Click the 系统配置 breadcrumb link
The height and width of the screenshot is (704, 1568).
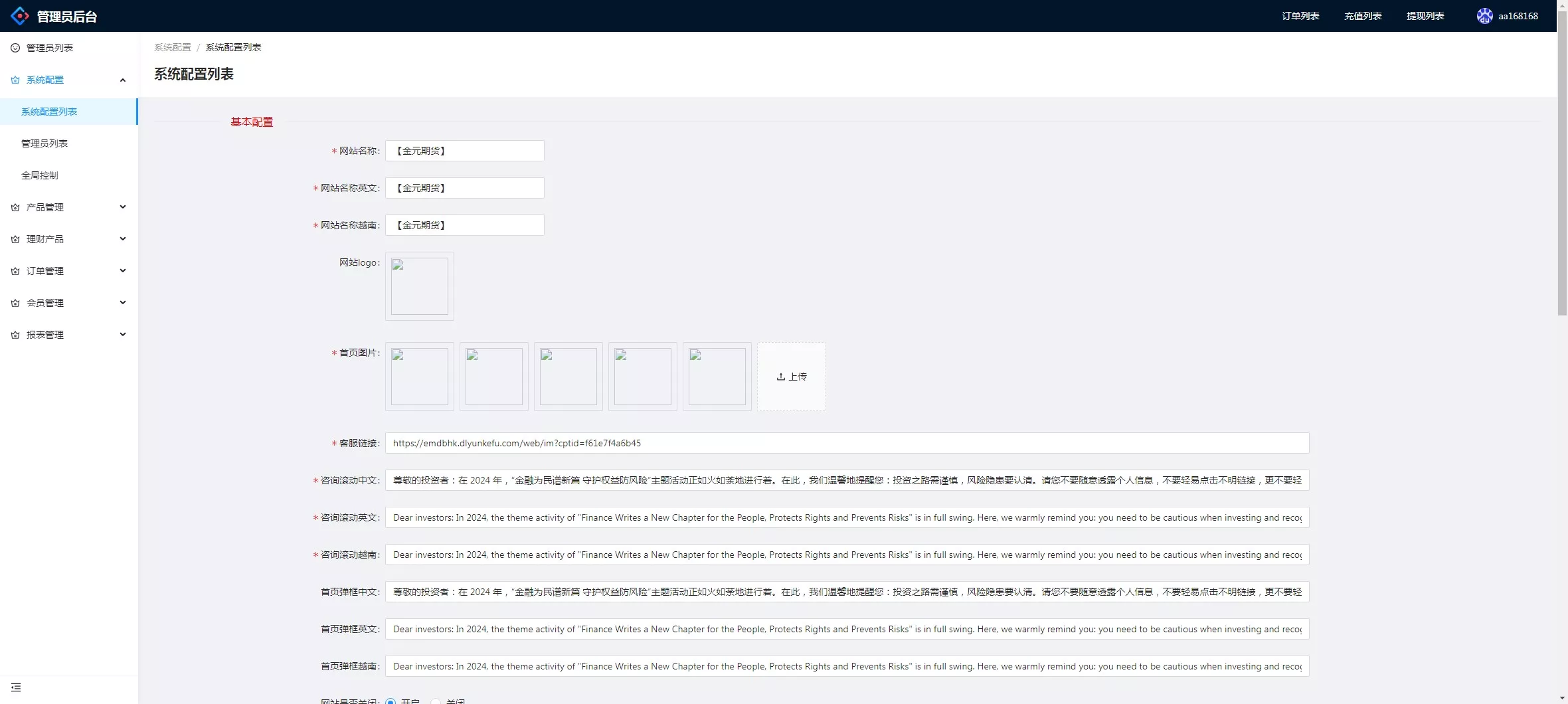coord(172,47)
